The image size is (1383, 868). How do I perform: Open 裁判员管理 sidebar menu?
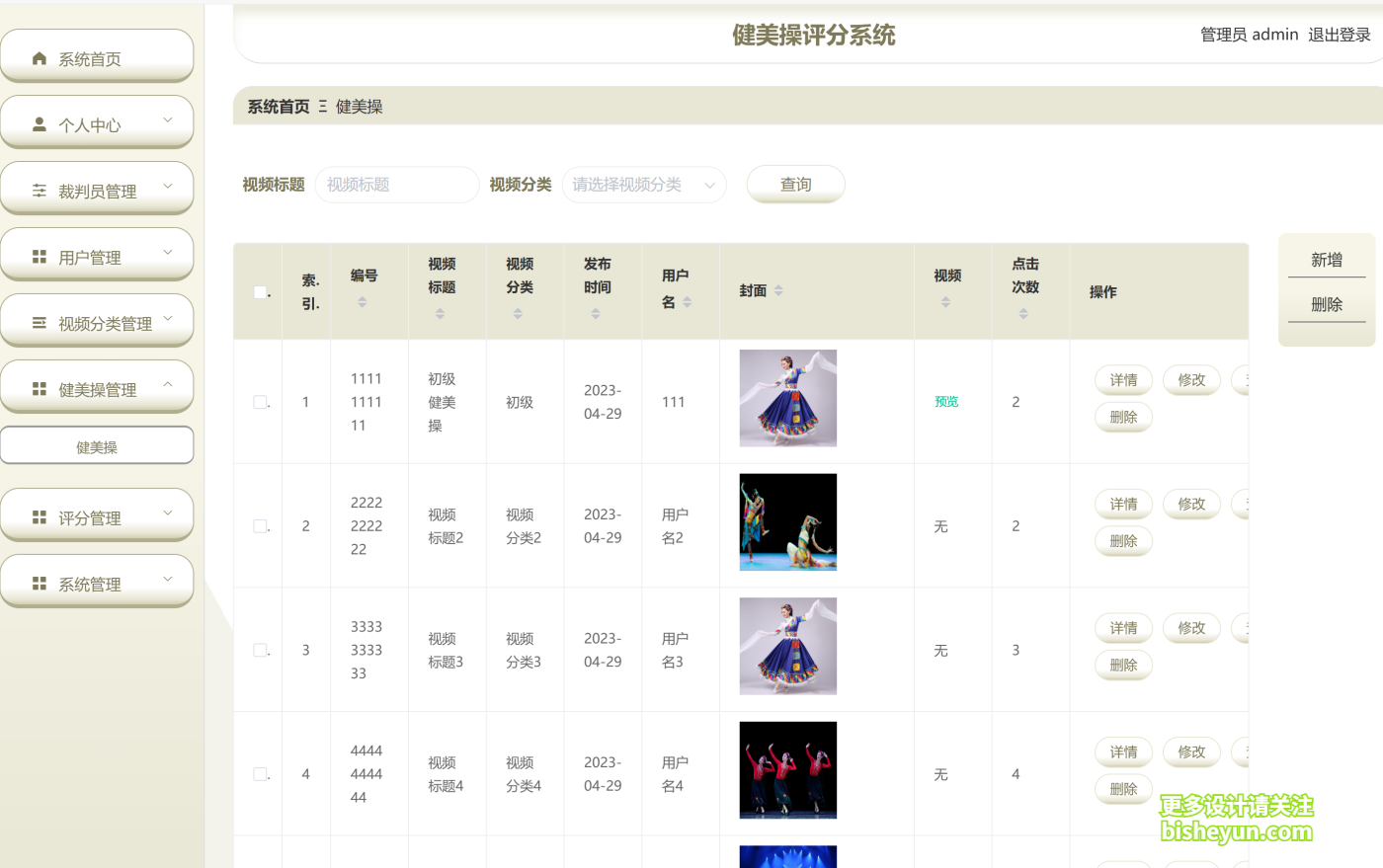97,189
